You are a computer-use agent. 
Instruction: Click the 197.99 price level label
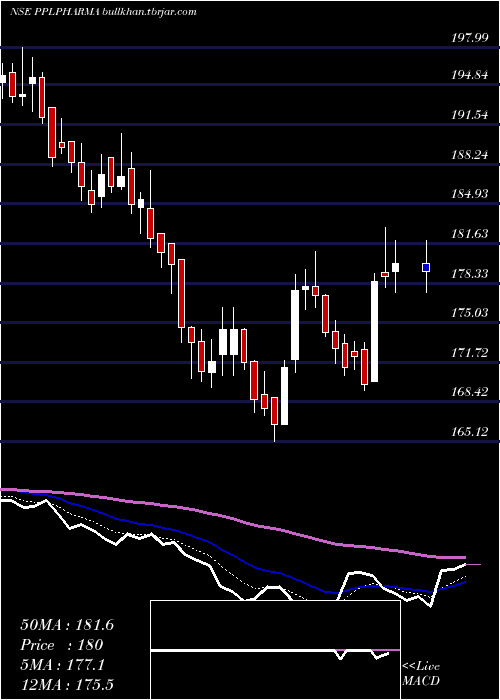click(x=469, y=38)
